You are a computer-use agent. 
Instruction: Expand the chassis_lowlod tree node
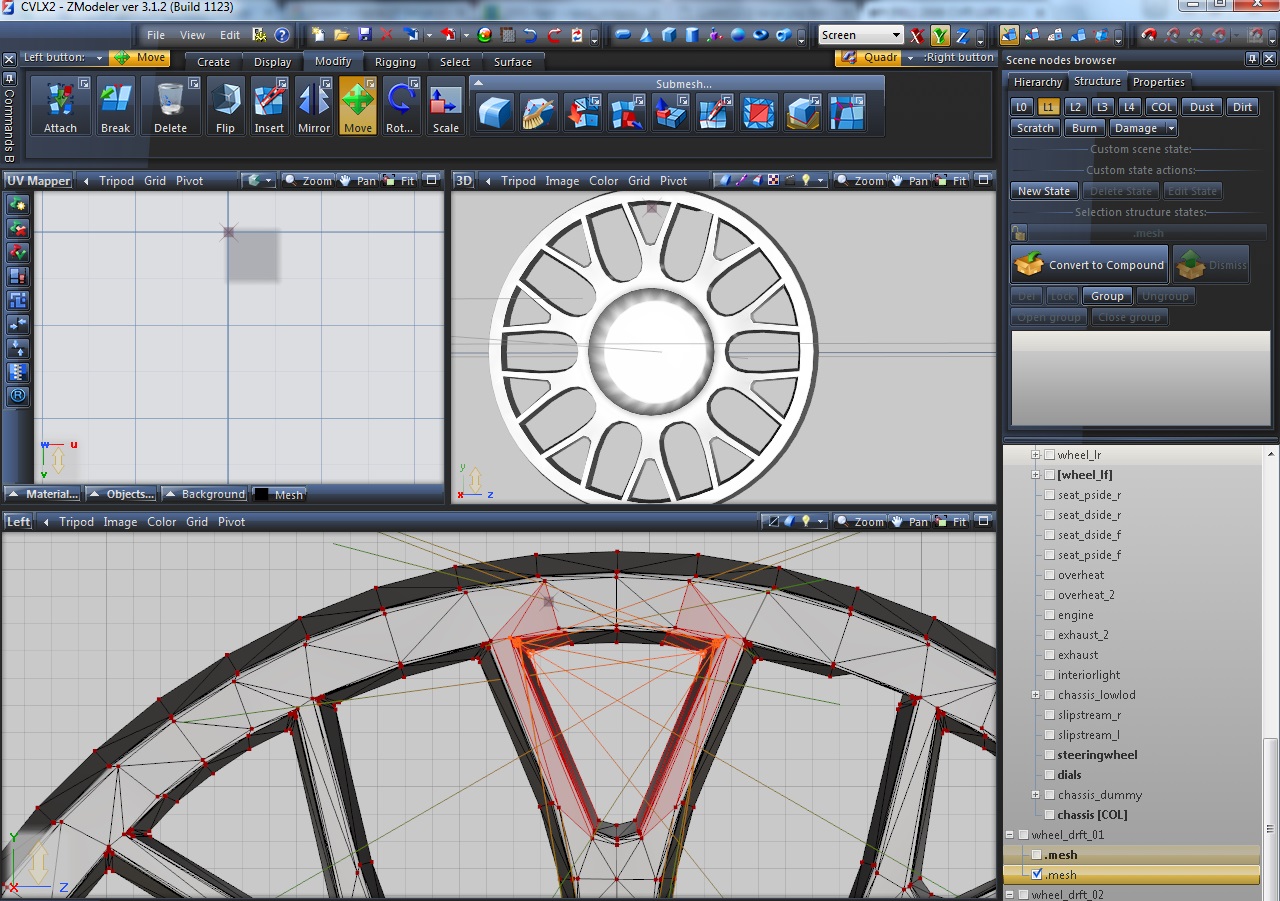pyautogui.click(x=1036, y=695)
